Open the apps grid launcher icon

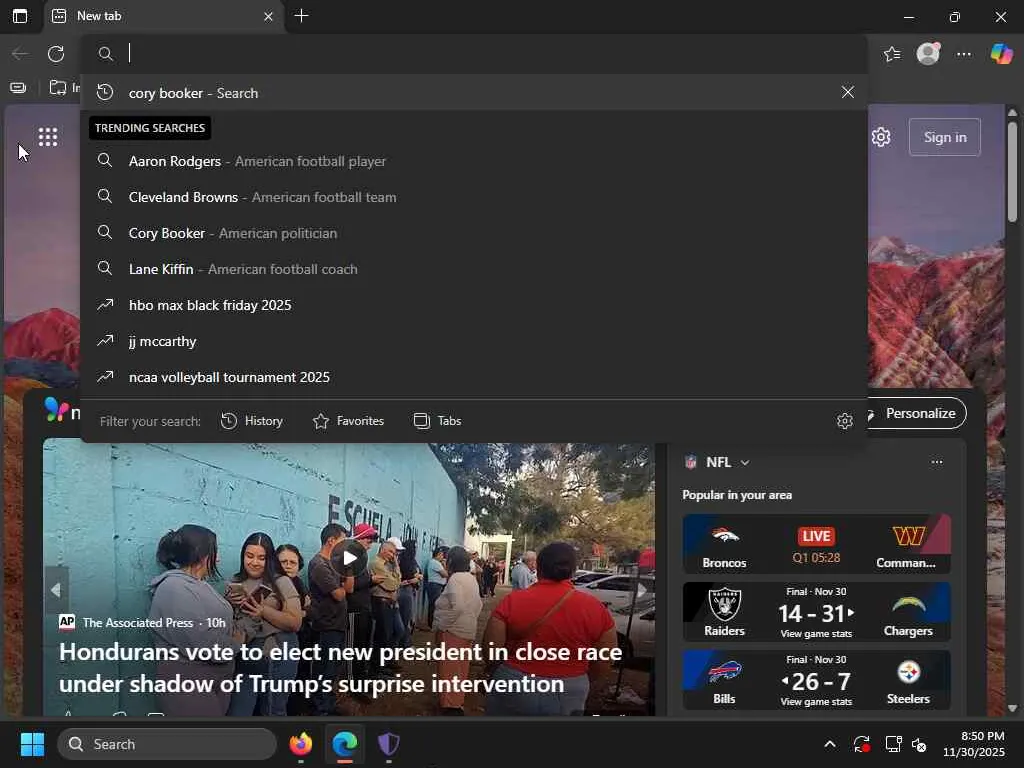(x=48, y=137)
